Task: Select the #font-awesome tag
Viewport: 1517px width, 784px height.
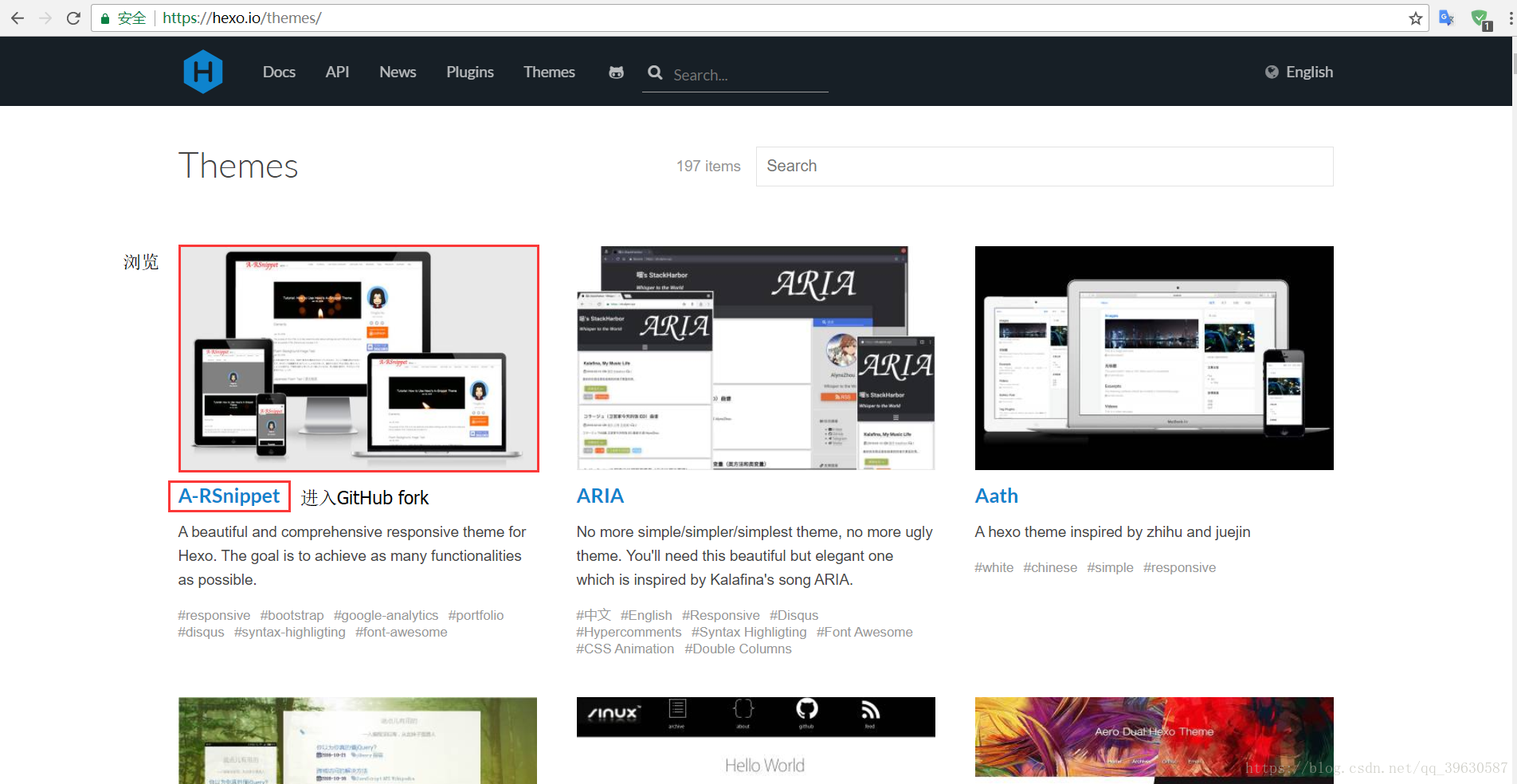Action: 402,633
